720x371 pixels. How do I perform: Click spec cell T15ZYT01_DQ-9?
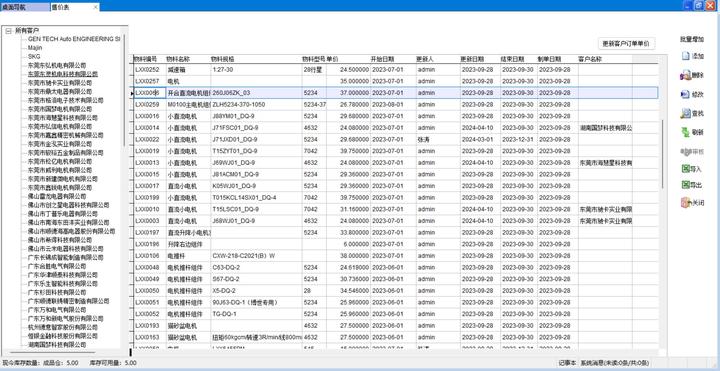256,151
